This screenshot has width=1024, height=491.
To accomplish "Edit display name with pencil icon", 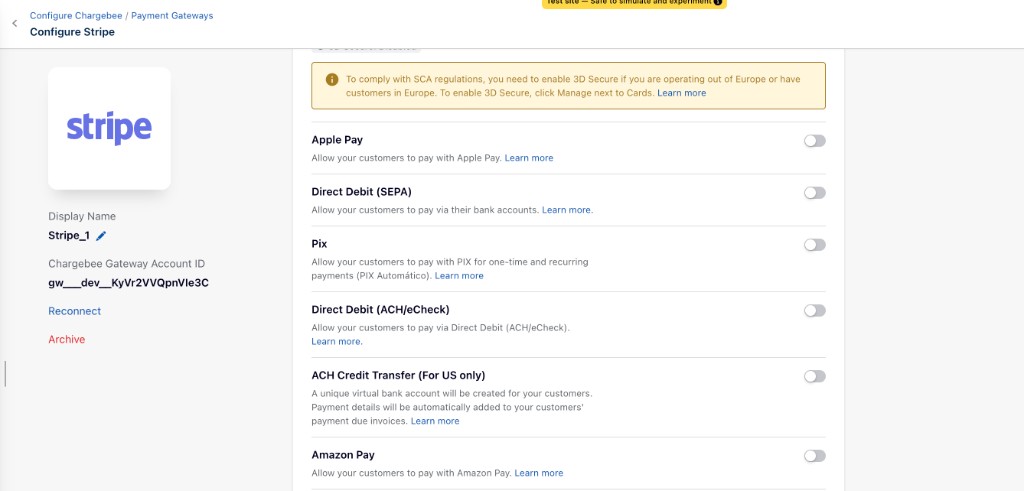I will 101,236.
